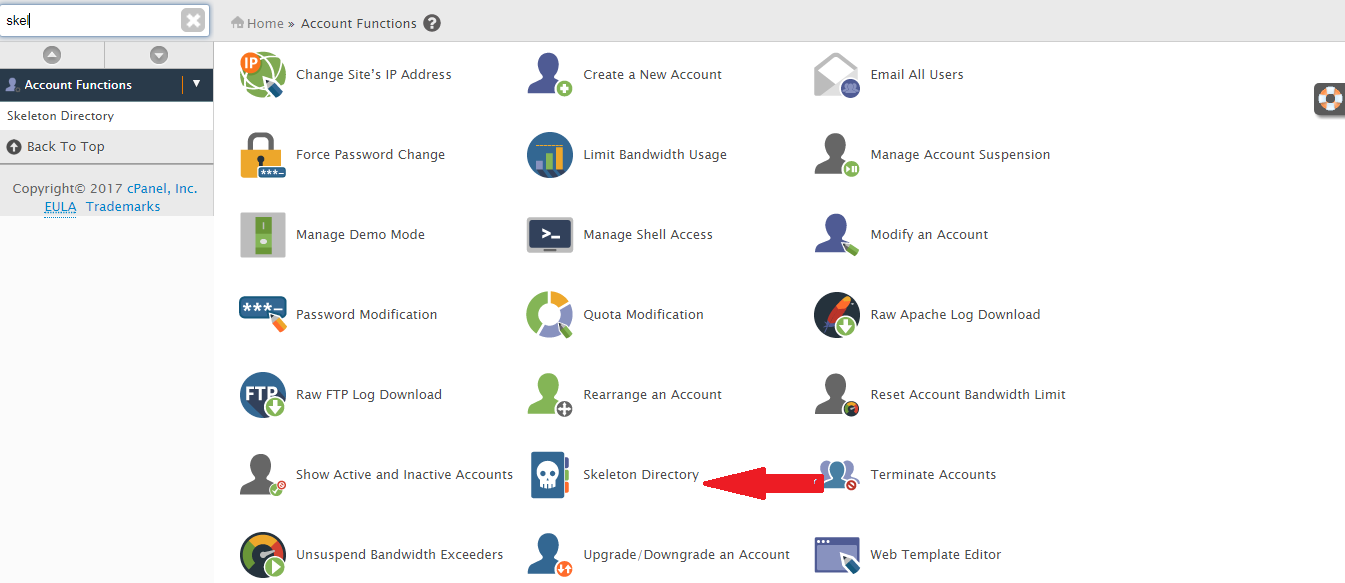Click the Home icon in breadcrumb
This screenshot has width=1345, height=583.
pyautogui.click(x=238, y=23)
